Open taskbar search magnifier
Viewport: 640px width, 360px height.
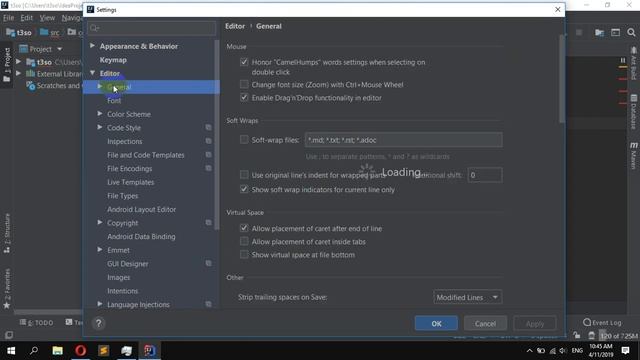(34, 351)
